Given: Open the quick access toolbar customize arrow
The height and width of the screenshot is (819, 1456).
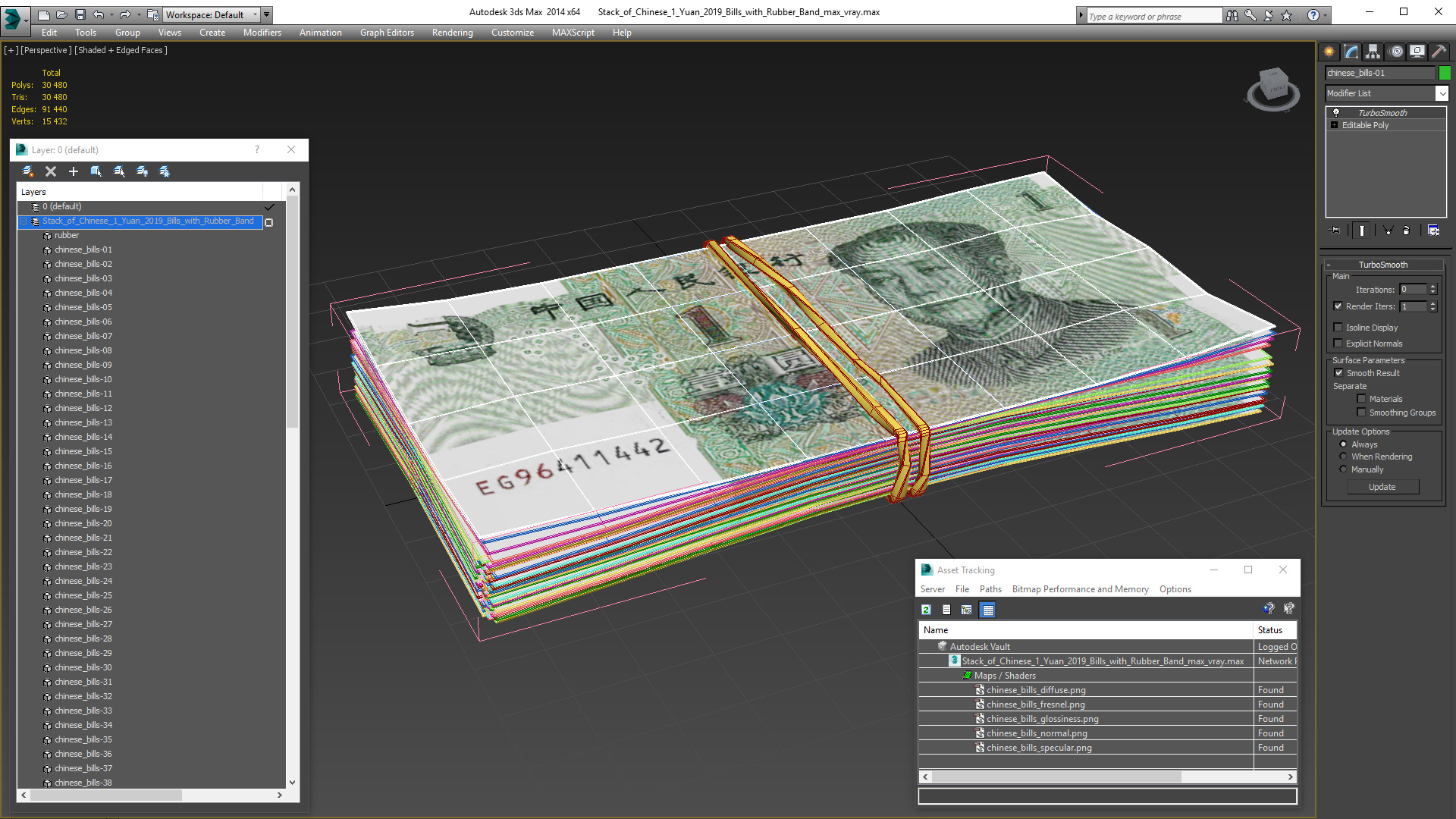Looking at the screenshot, I should (x=267, y=14).
